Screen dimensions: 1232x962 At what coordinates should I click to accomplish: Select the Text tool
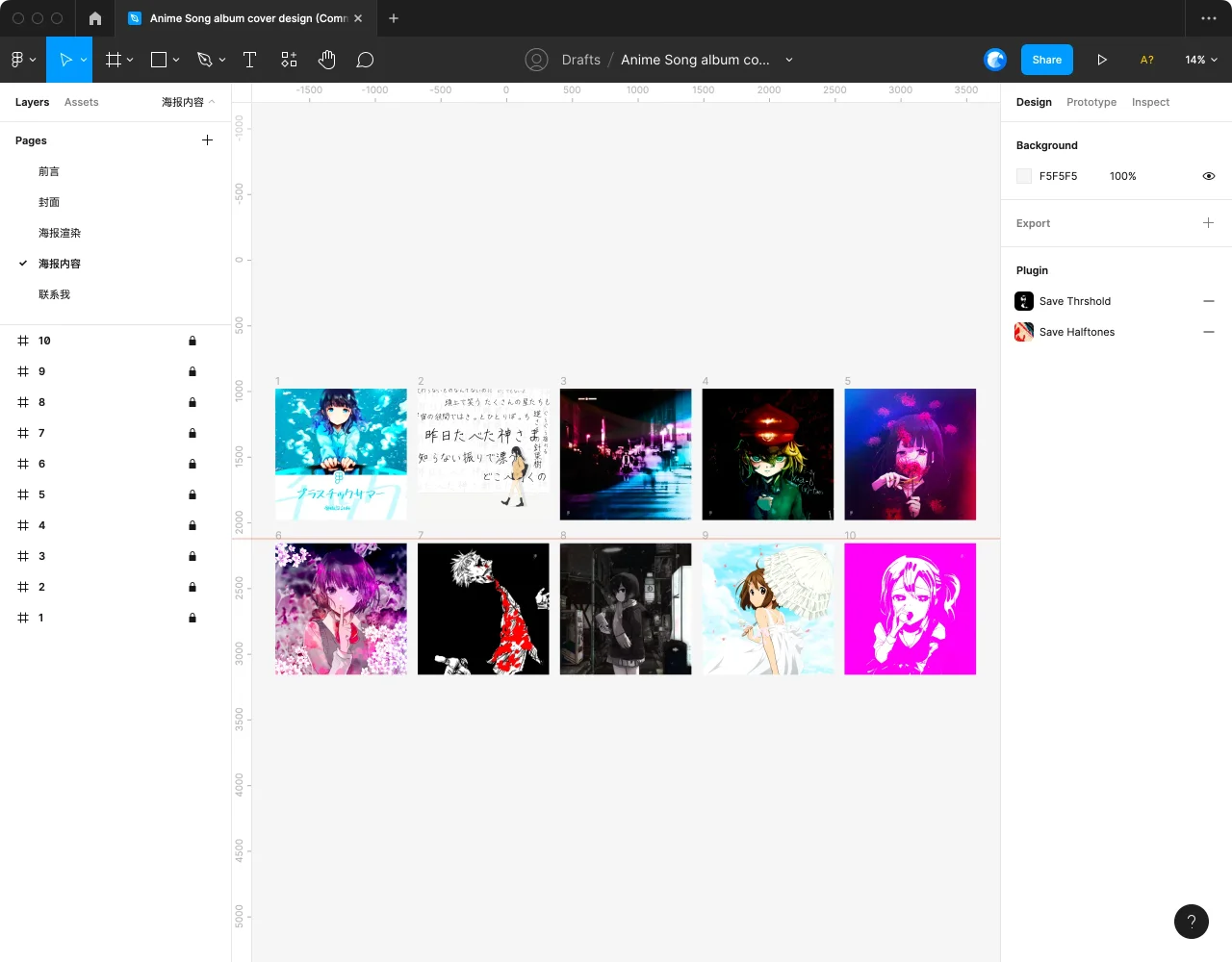249,60
